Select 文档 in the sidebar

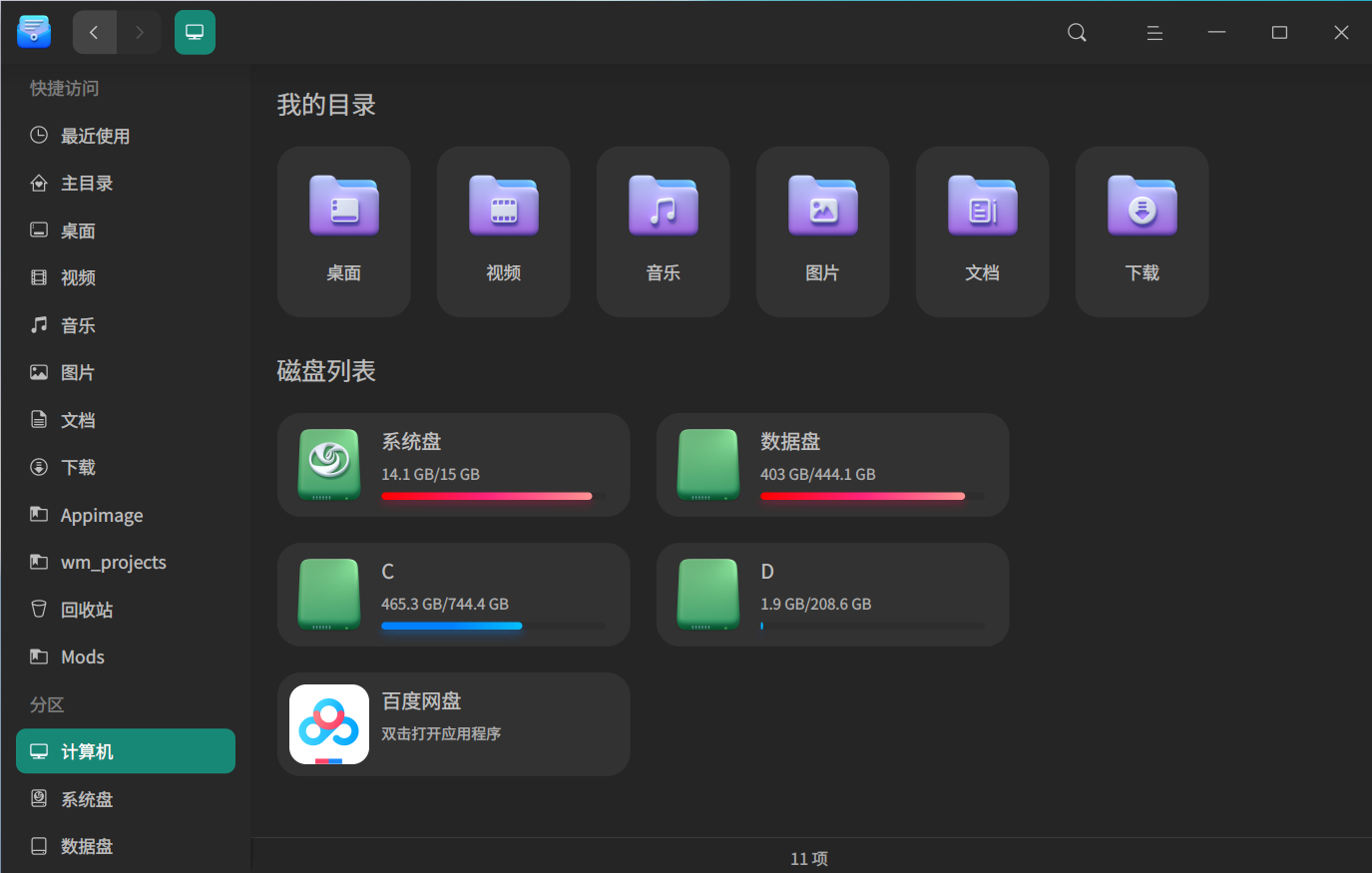pos(126,420)
